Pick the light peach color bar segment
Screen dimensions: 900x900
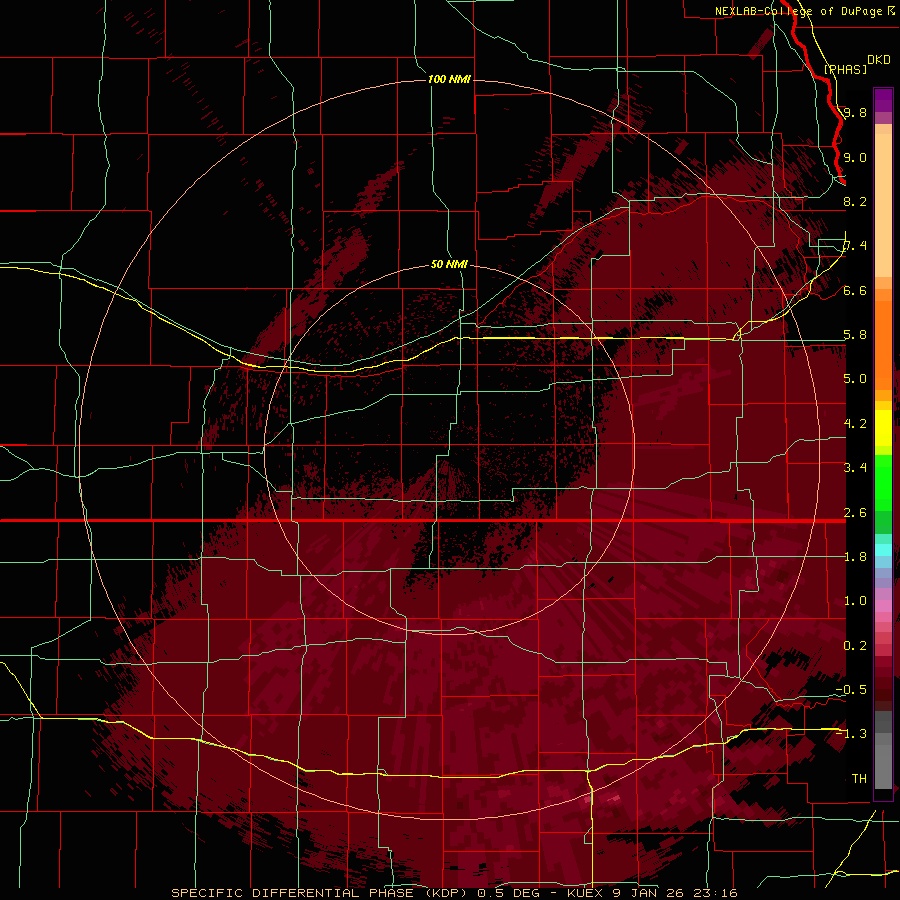point(883,205)
